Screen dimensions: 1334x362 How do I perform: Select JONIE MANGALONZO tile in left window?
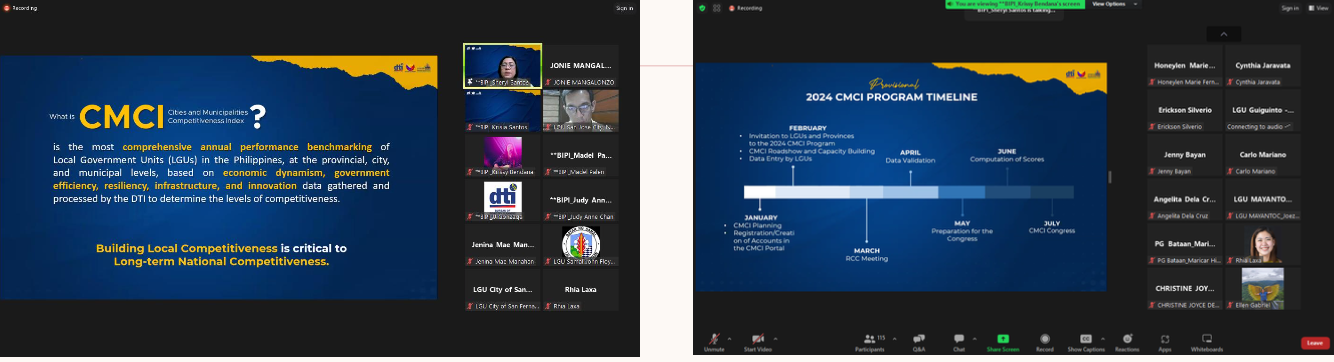(x=580, y=65)
